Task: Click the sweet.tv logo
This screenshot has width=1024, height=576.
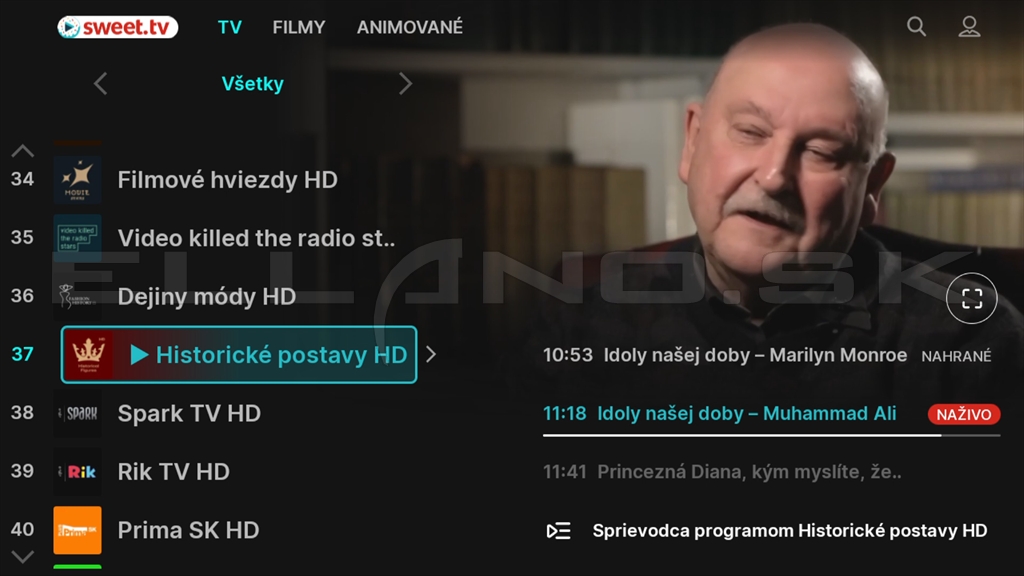Action: tap(118, 27)
